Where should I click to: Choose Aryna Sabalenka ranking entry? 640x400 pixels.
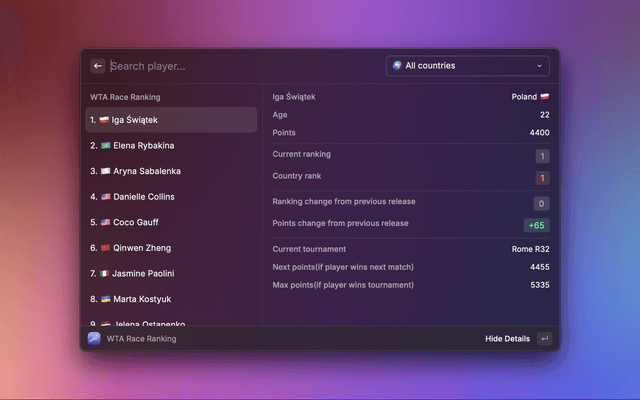pyautogui.click(x=171, y=171)
